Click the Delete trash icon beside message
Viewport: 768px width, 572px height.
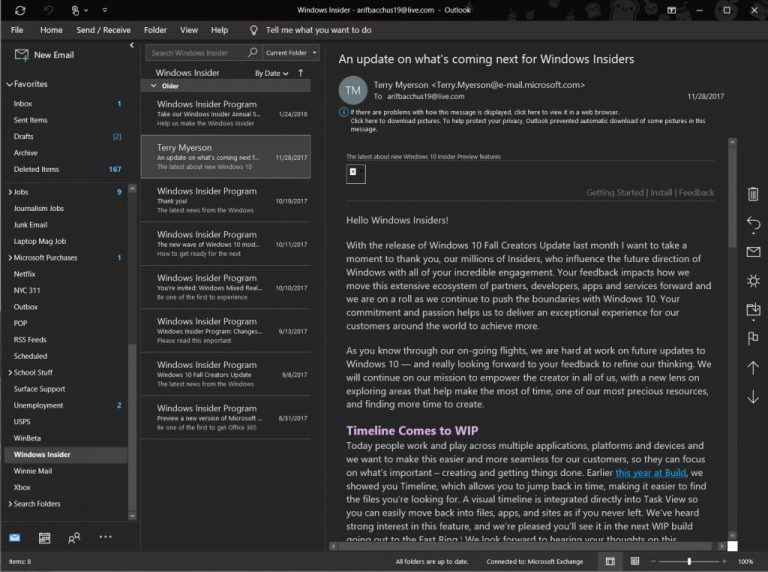(x=753, y=194)
